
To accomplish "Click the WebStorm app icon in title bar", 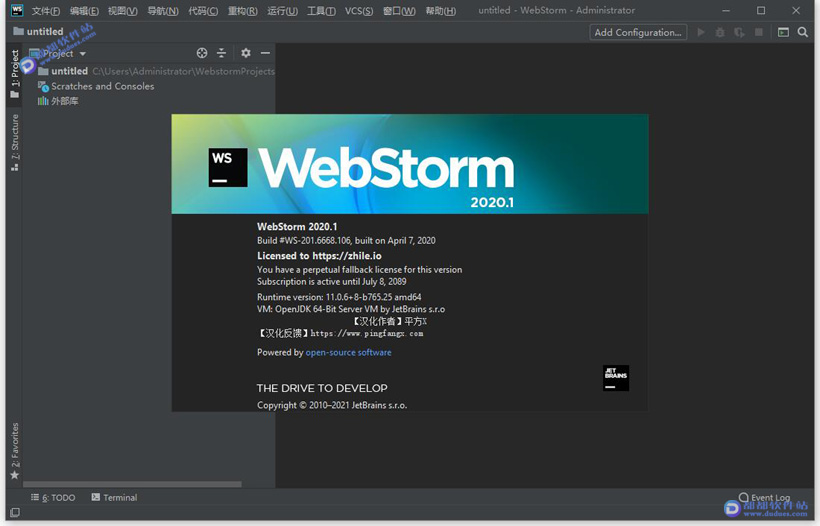I will [x=17, y=10].
